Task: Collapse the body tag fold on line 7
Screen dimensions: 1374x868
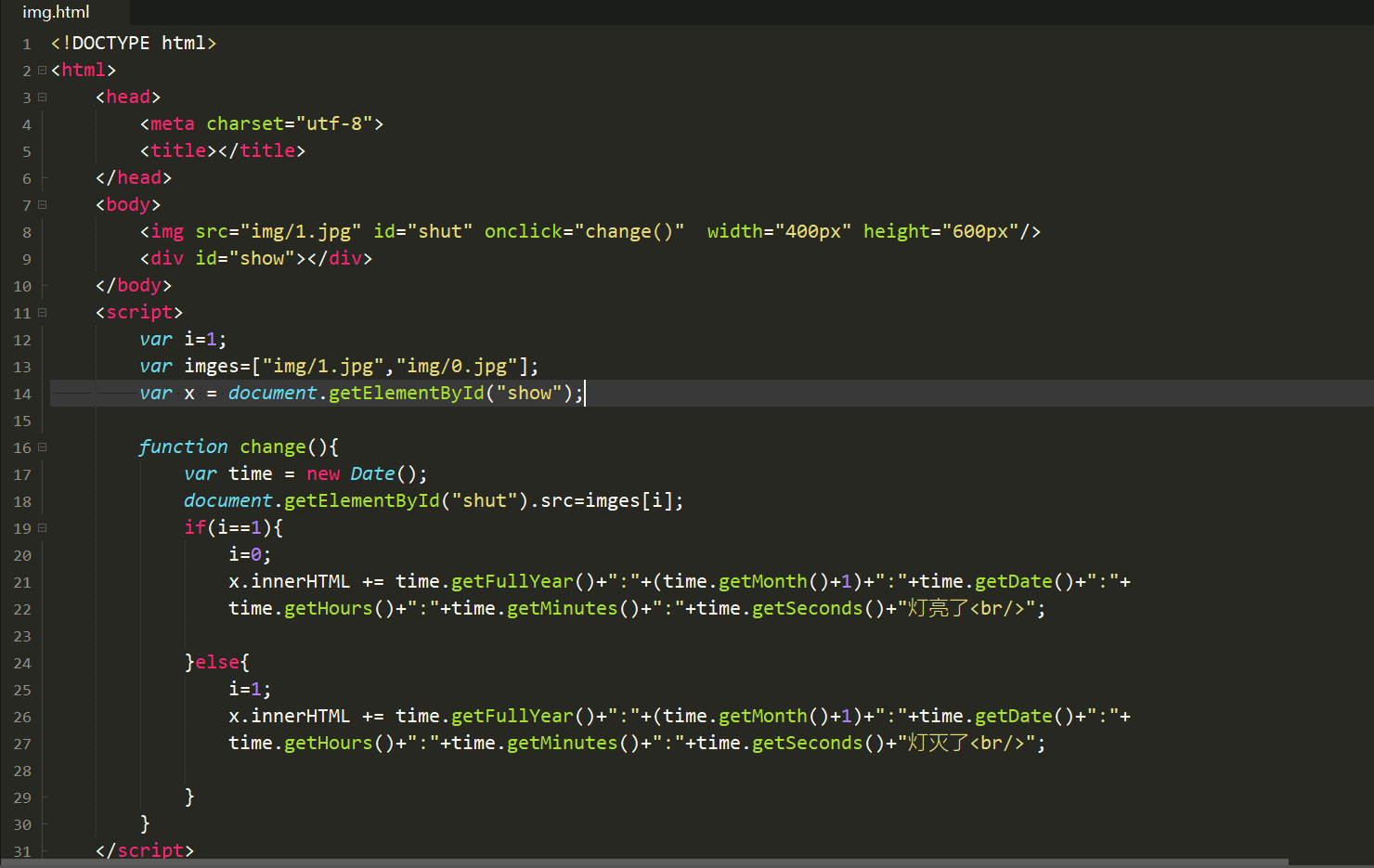Action: coord(42,204)
